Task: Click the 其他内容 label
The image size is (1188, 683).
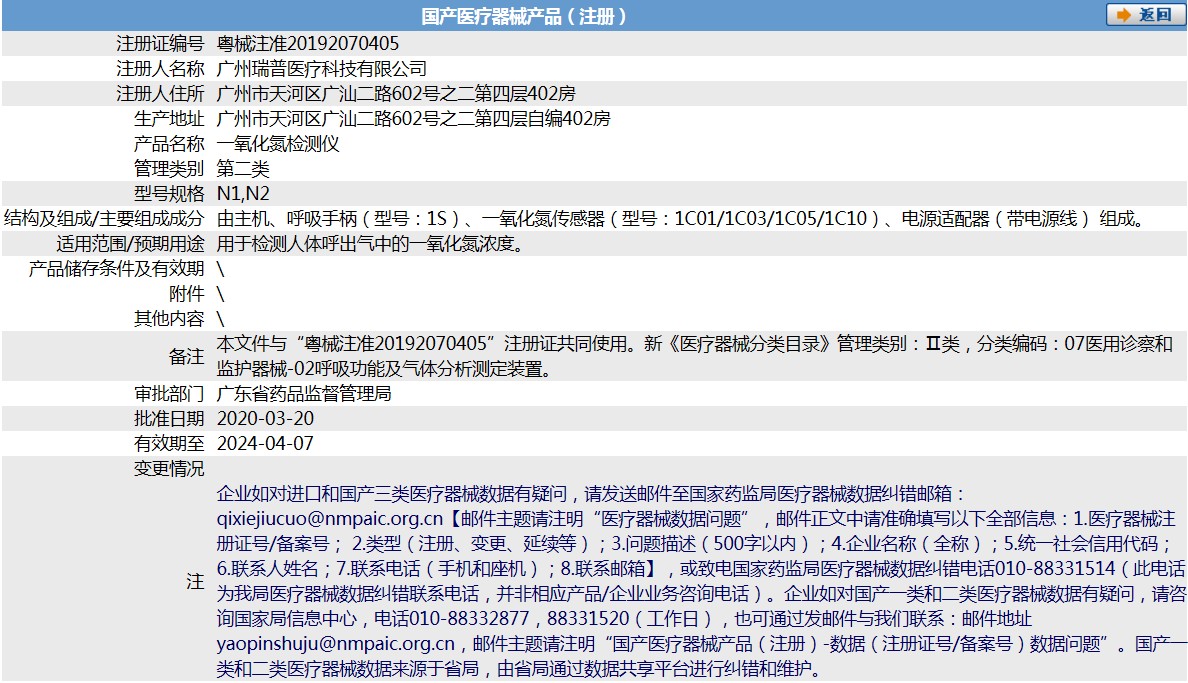Action: tap(169, 318)
